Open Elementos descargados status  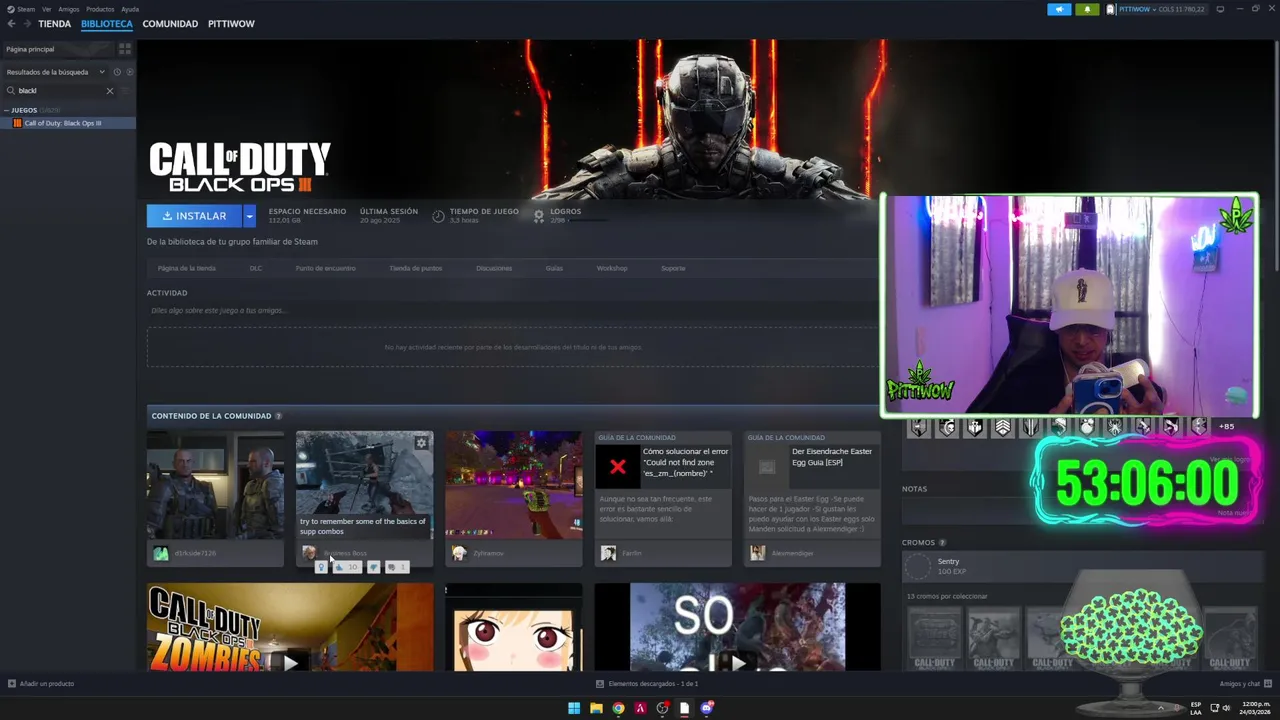click(x=647, y=684)
